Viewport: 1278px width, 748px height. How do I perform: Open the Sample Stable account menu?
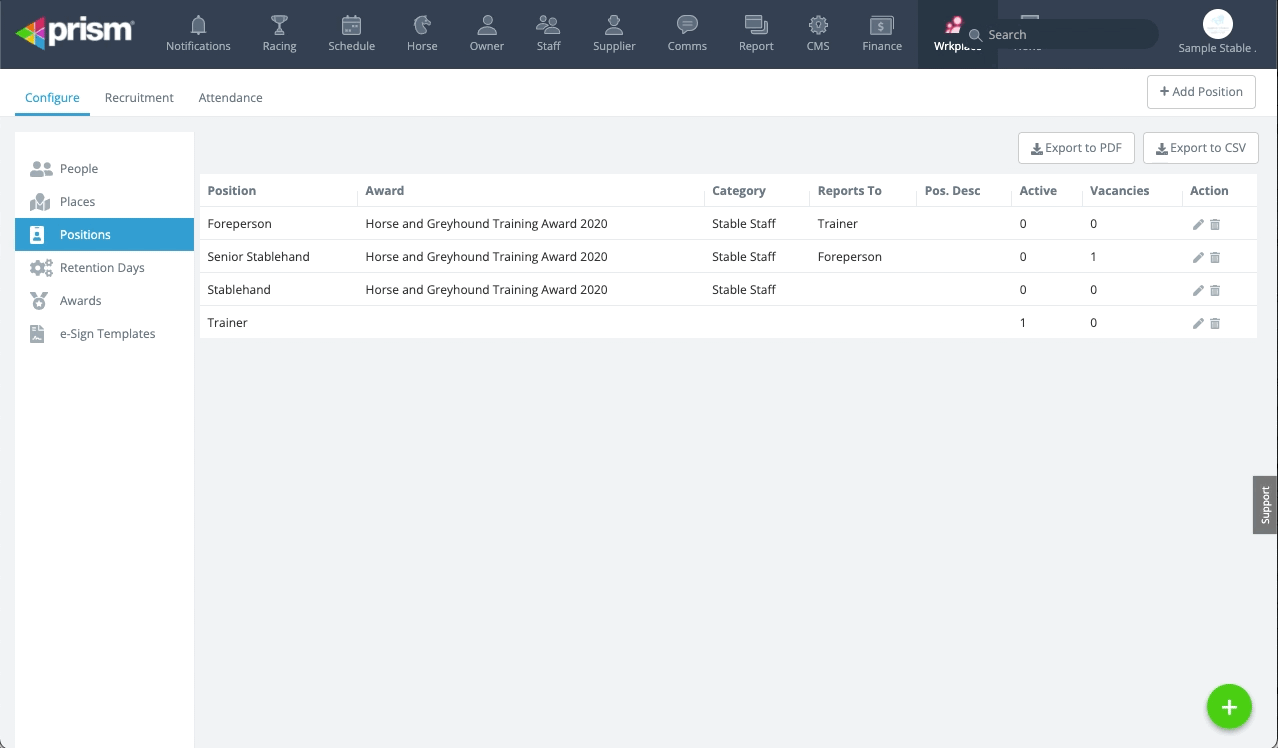click(1216, 33)
